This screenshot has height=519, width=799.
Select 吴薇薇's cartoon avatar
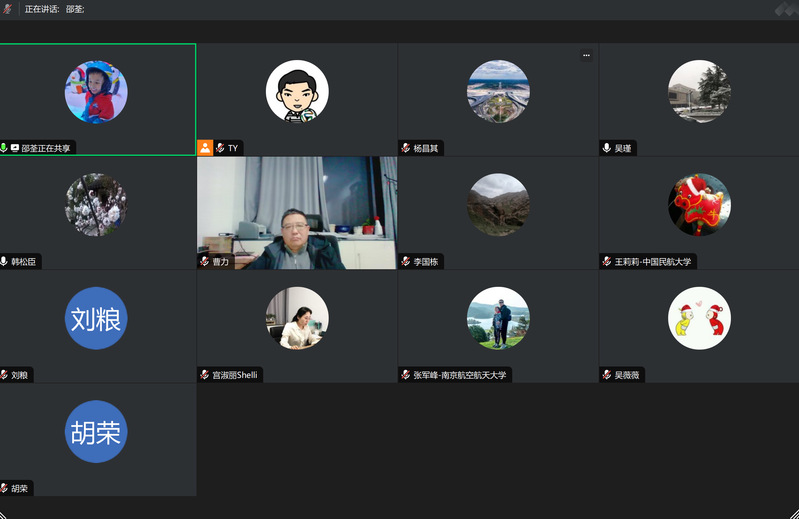pyautogui.click(x=699, y=319)
